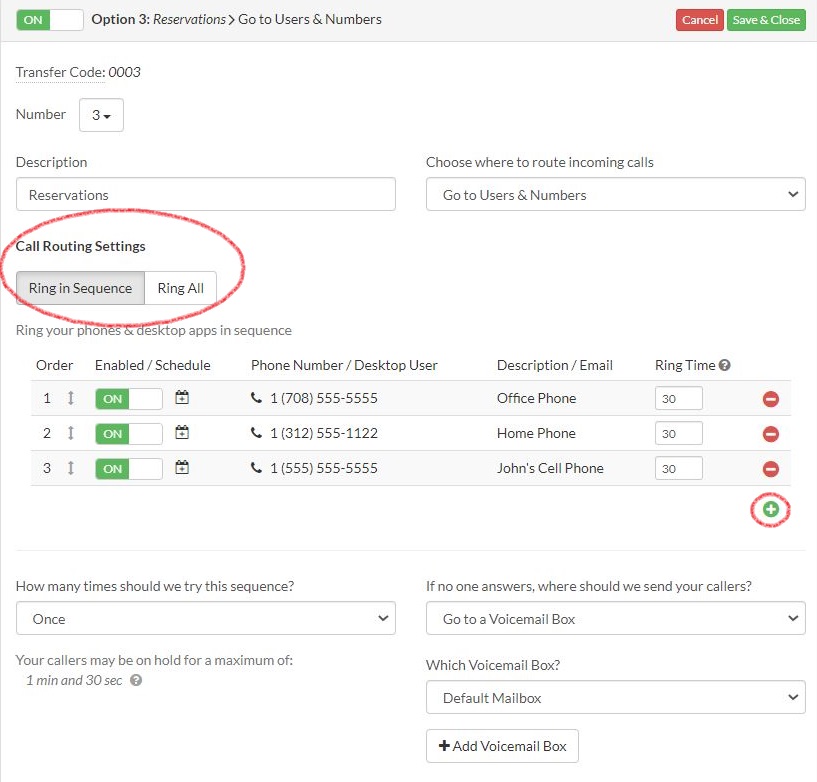Click the reorder arrow for row 2
This screenshot has height=782, width=817.
click(x=71, y=433)
